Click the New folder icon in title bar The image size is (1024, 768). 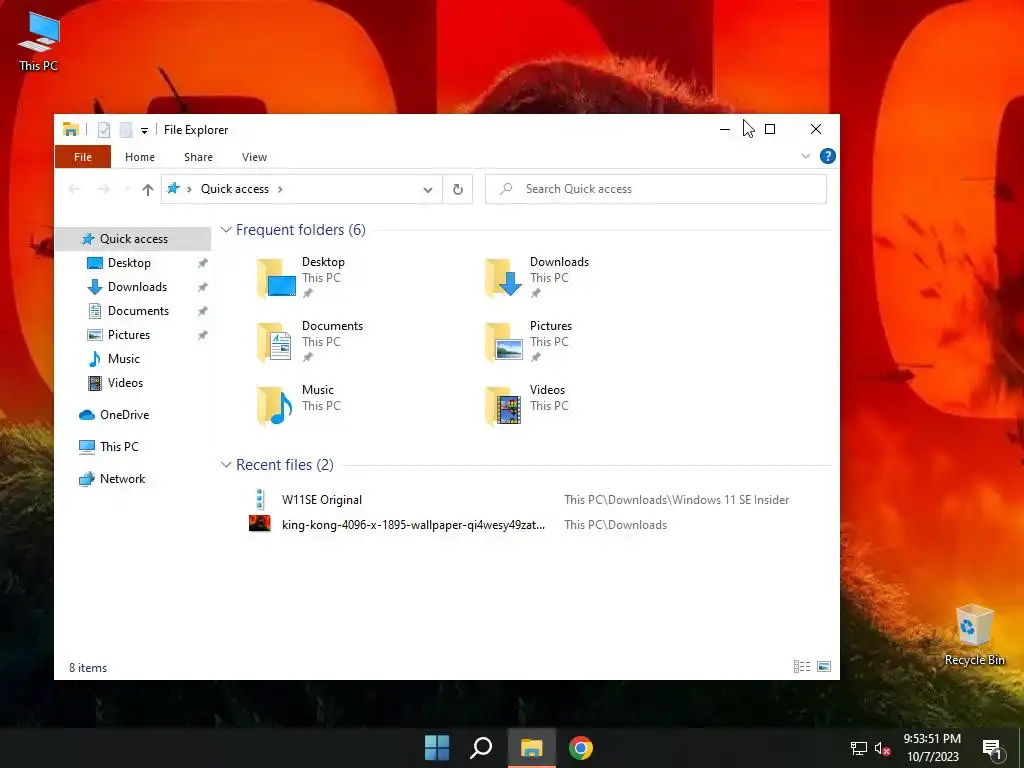[125, 130]
